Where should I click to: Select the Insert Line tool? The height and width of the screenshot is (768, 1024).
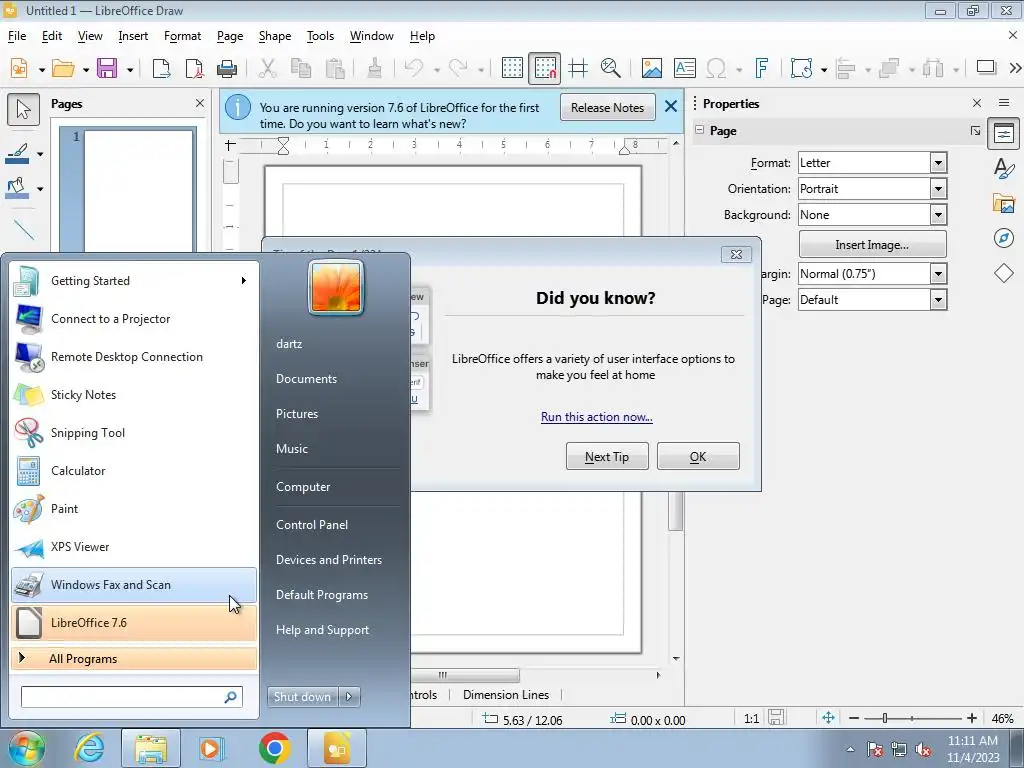point(24,229)
